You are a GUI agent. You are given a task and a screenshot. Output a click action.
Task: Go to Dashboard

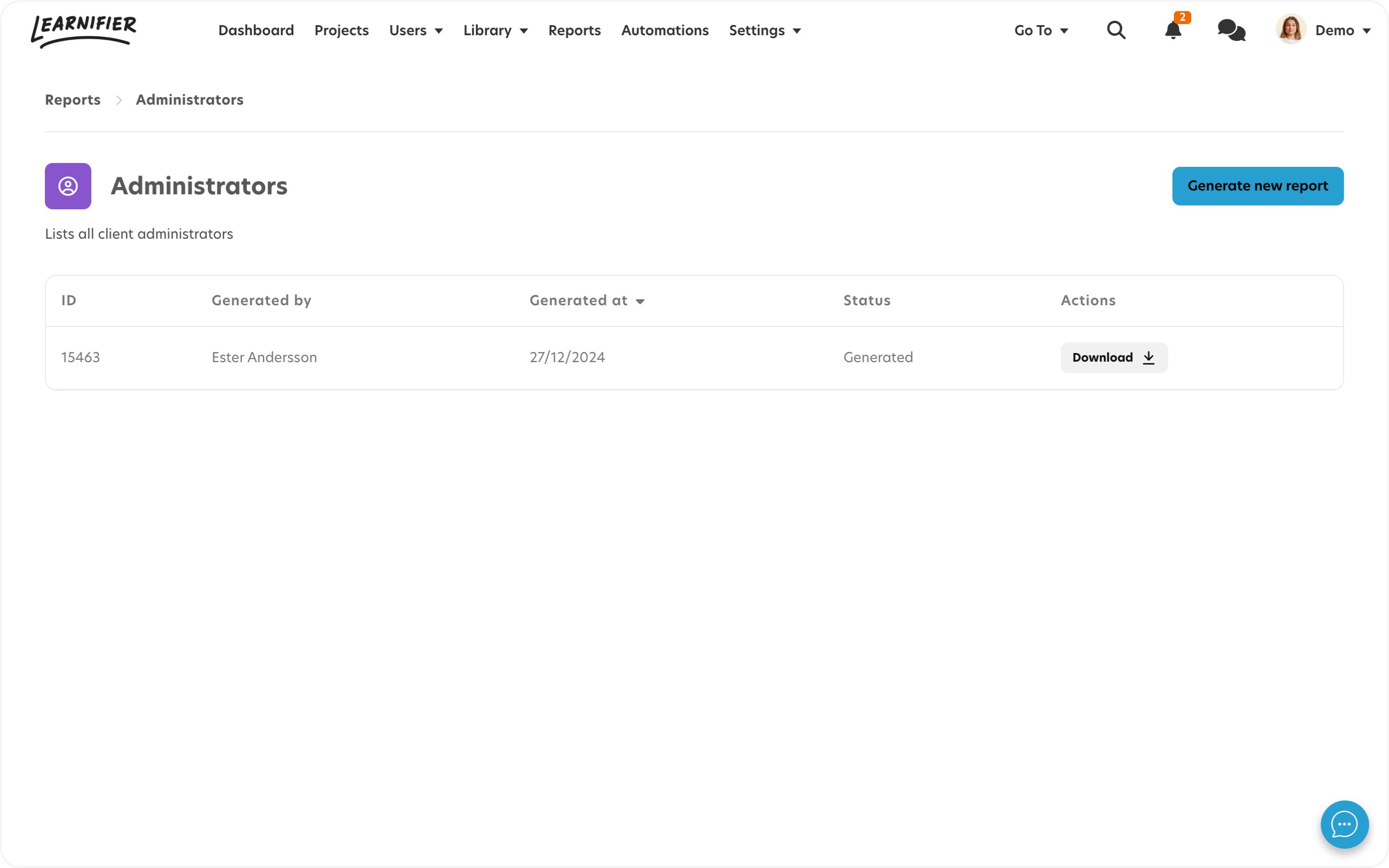click(x=256, y=30)
